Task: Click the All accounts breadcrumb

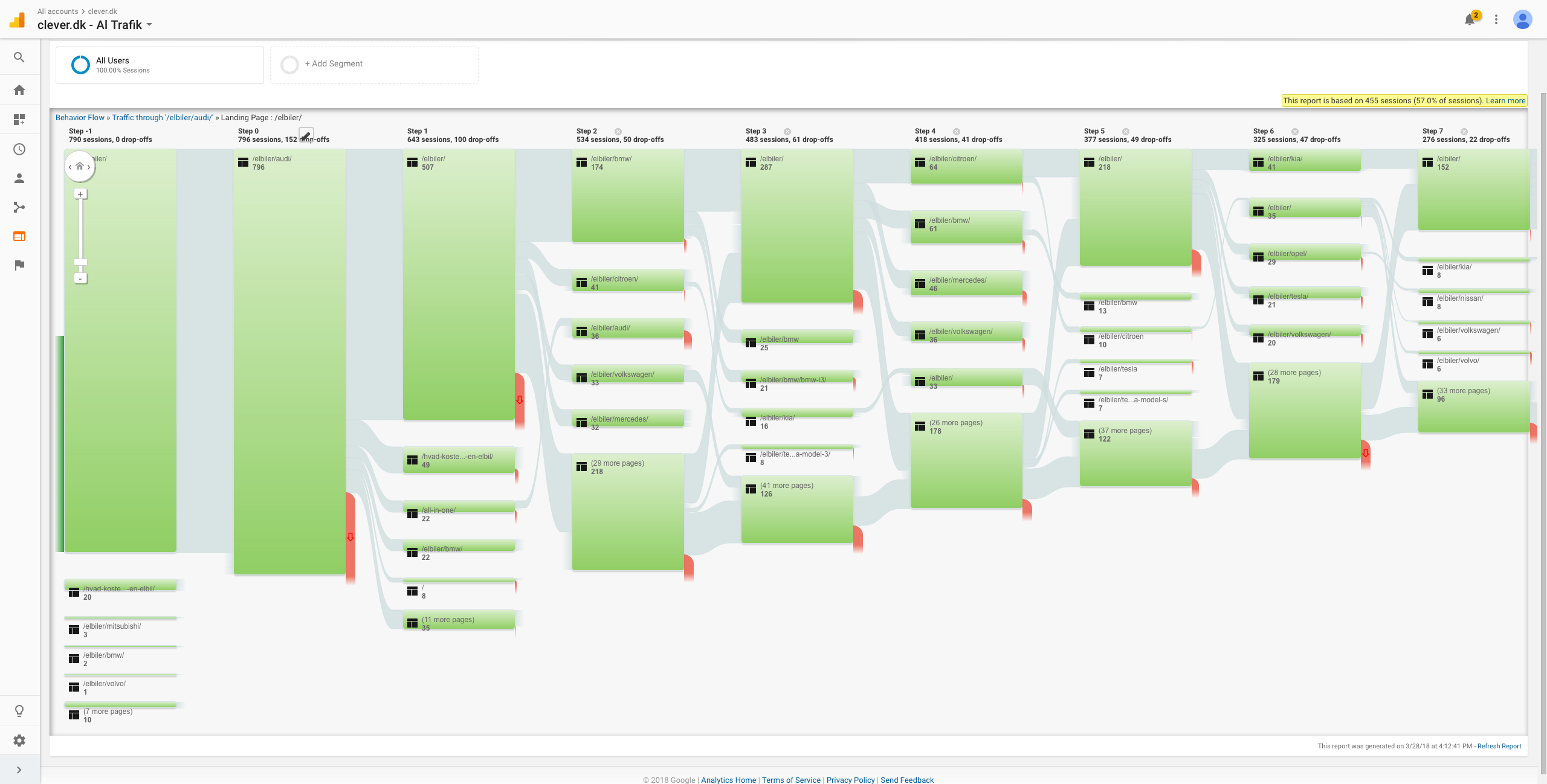Action: click(57, 11)
